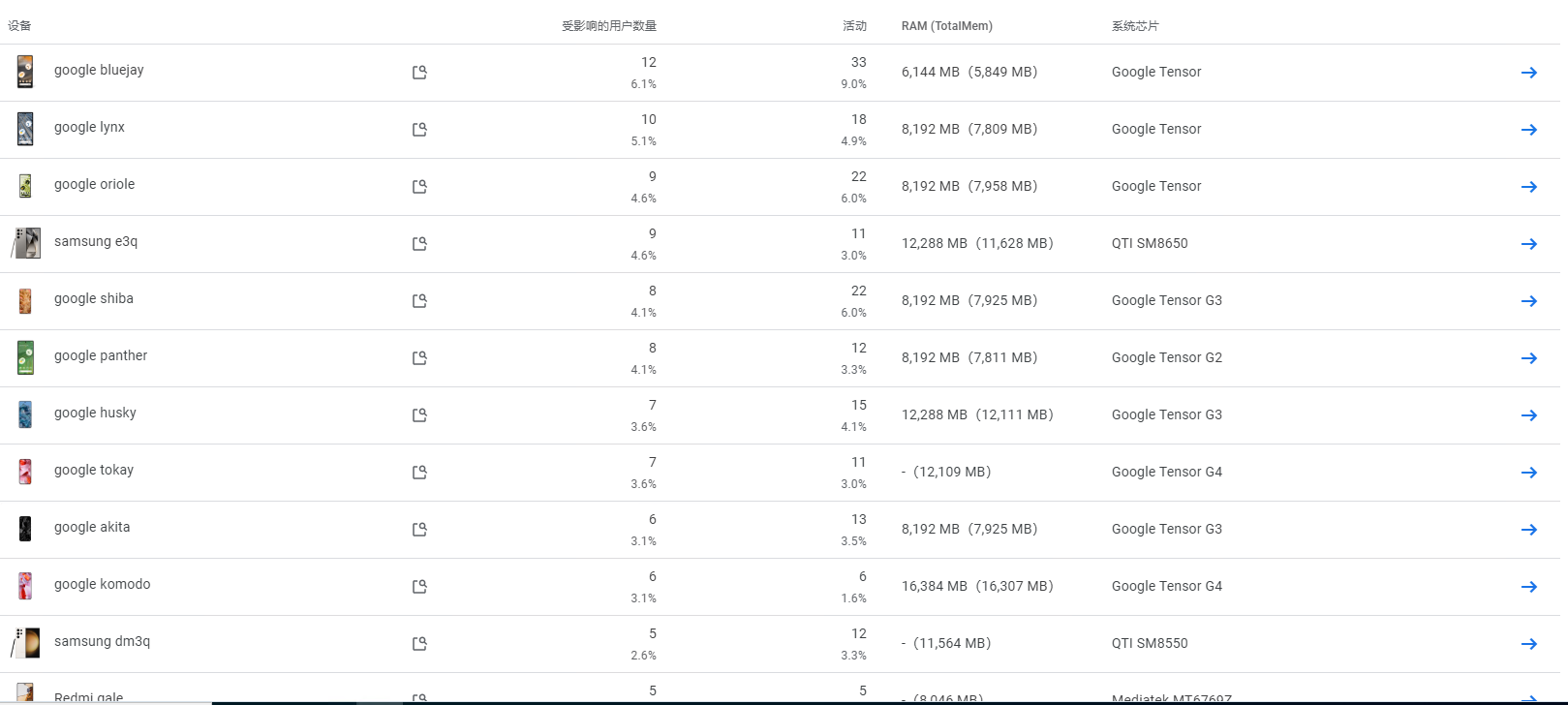Screen dimensions: 1568x705
Task: Click the 系统芯片 column header
Action: [1134, 26]
